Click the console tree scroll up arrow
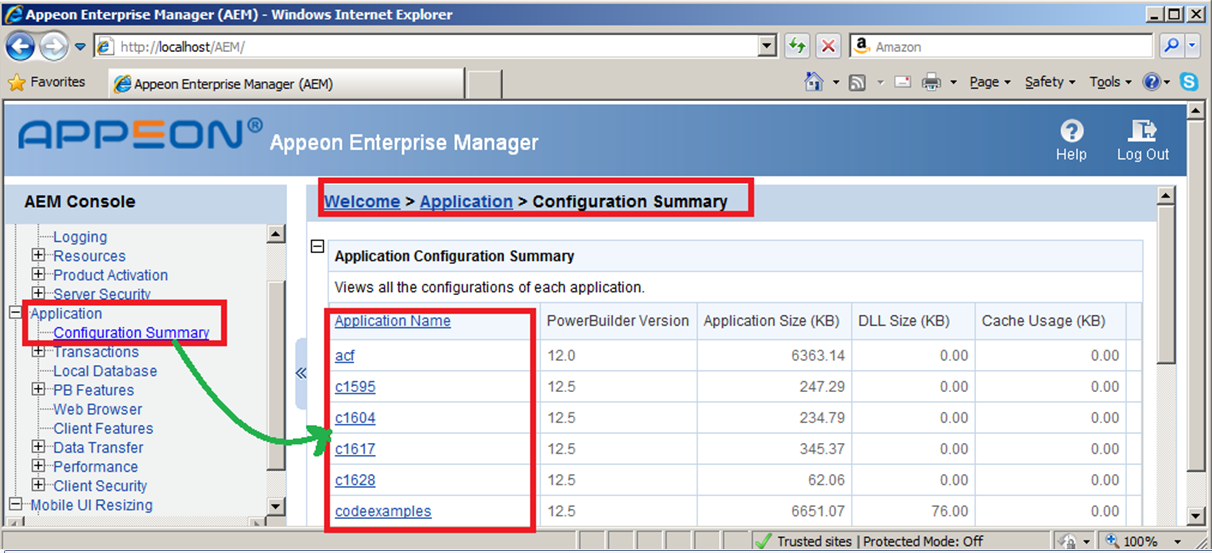 [x=276, y=234]
